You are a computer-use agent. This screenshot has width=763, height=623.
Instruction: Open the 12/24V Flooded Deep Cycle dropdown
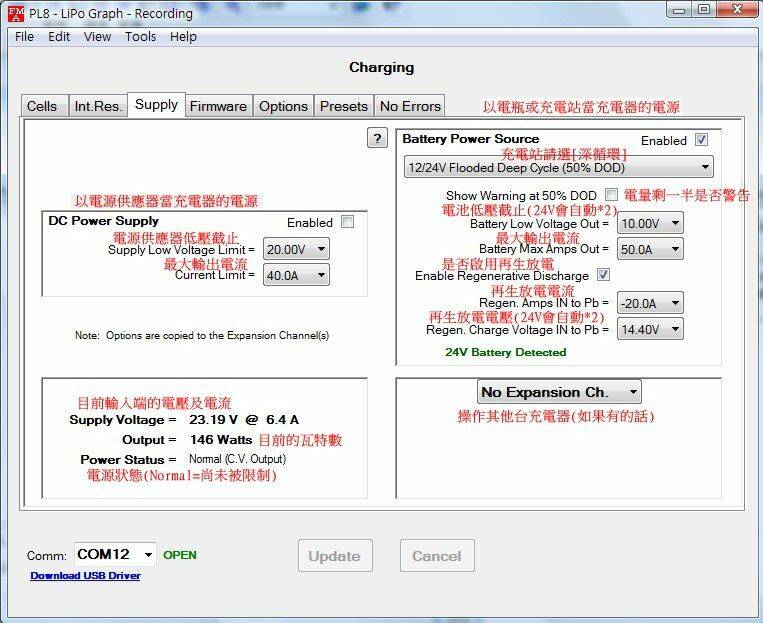point(559,167)
